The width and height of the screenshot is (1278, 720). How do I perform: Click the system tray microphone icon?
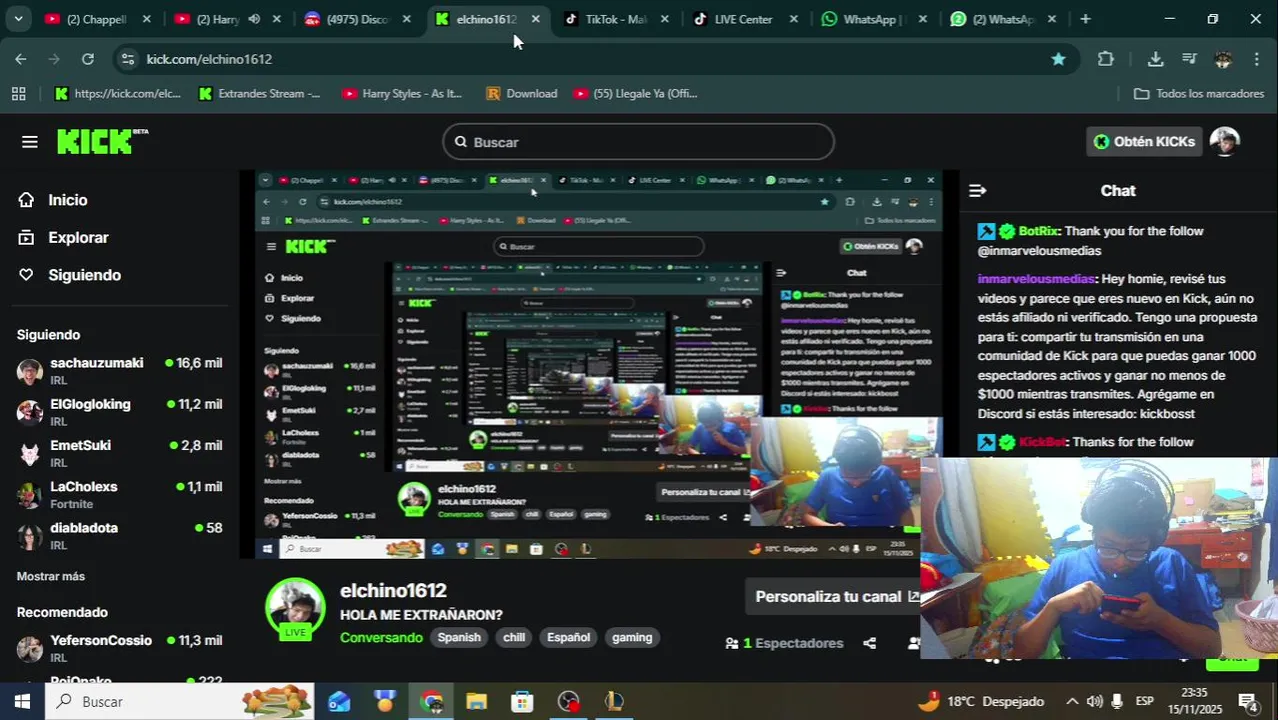pos(1117,701)
